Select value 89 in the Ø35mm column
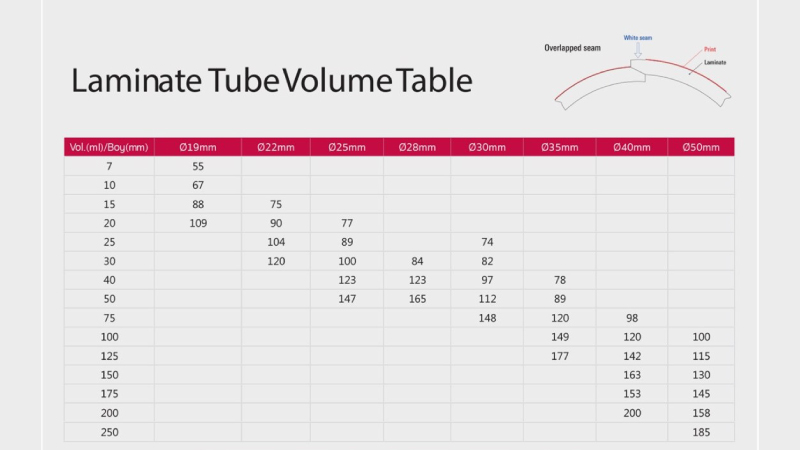 coord(560,299)
